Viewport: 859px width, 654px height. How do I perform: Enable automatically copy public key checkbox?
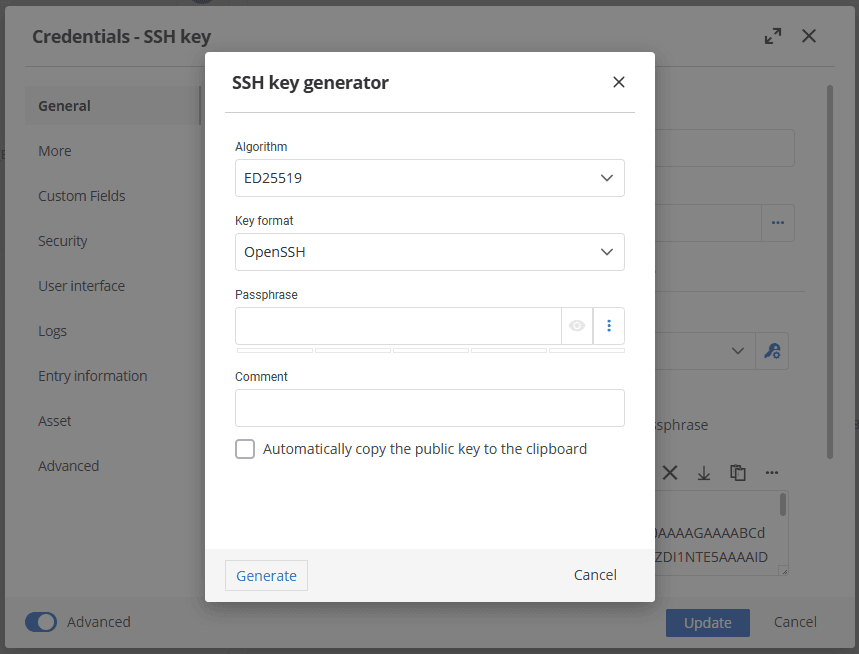click(245, 449)
